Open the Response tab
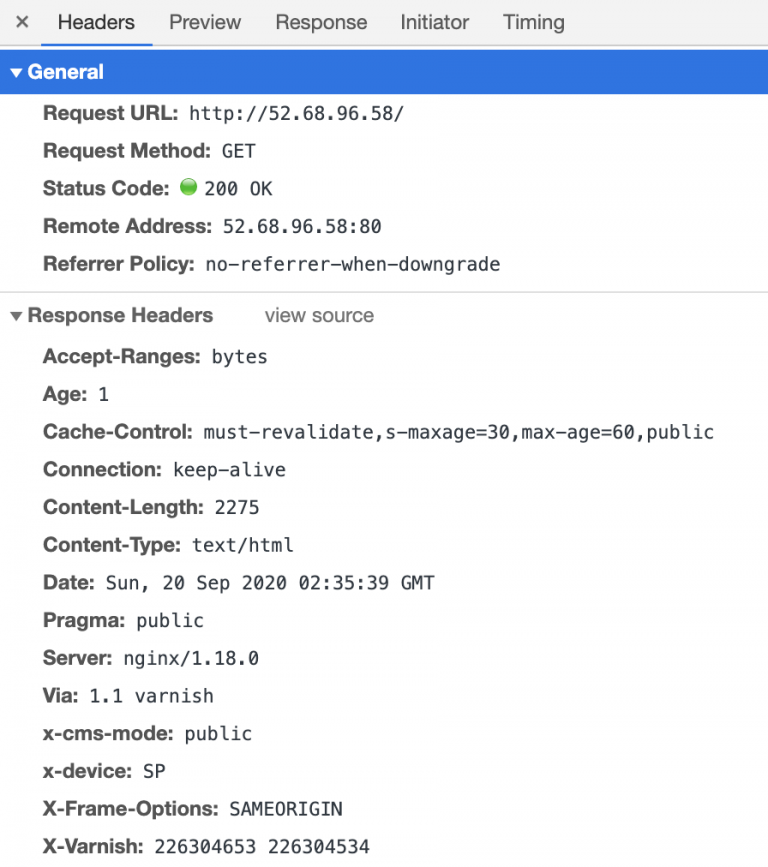 [321, 22]
